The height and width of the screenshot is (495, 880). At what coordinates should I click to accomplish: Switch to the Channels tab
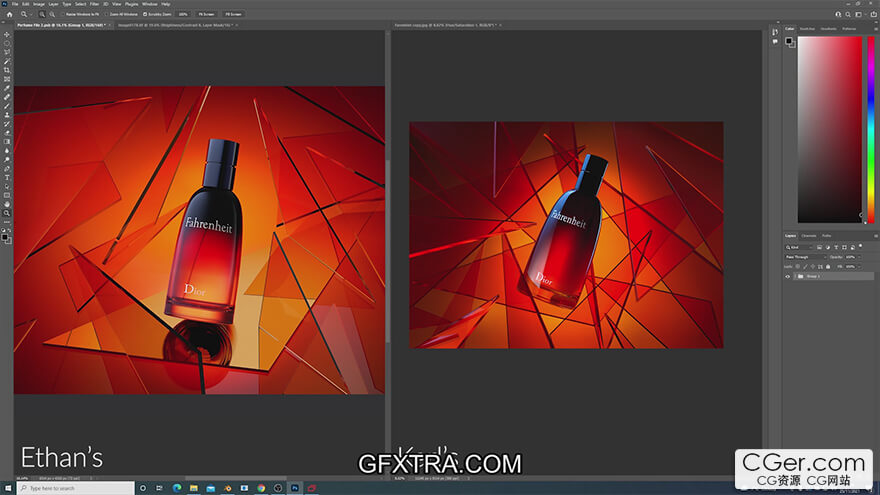809,235
